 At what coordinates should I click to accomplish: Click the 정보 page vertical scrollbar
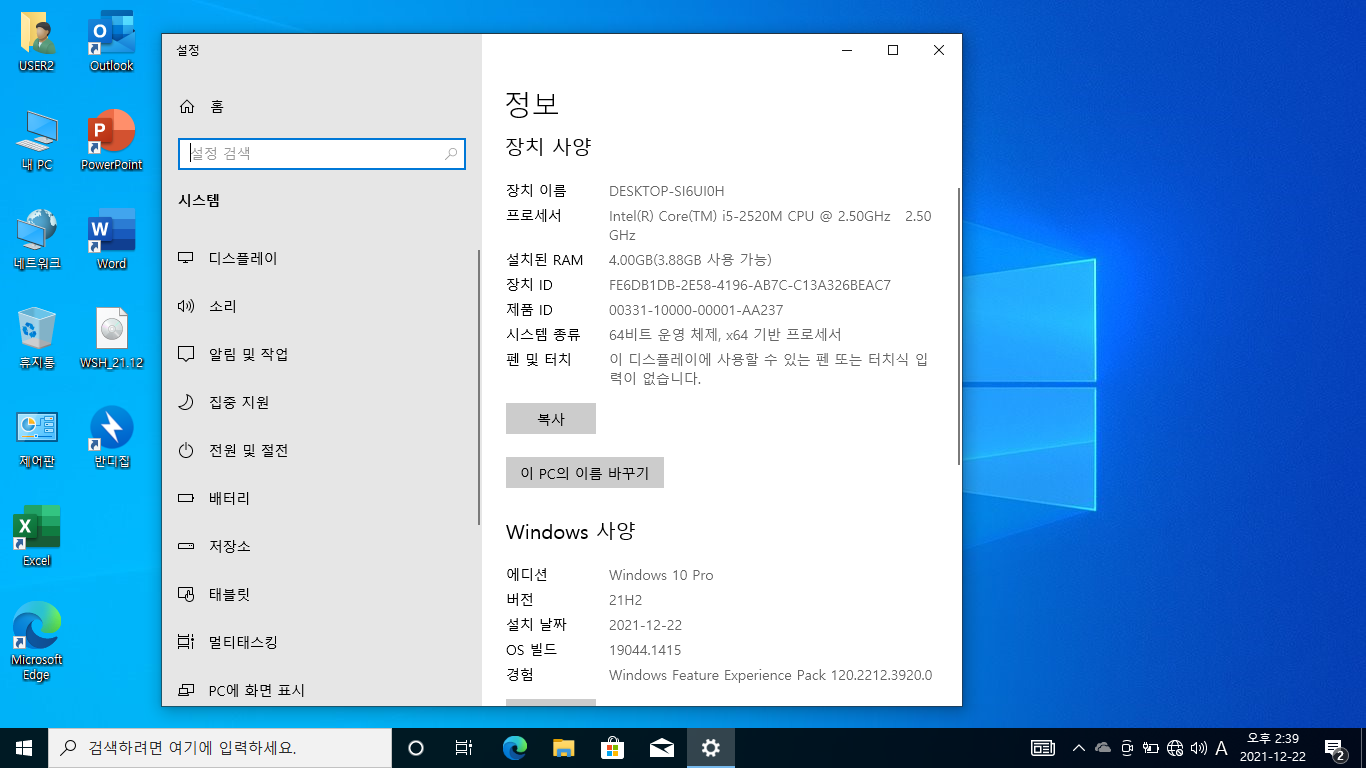(x=959, y=326)
